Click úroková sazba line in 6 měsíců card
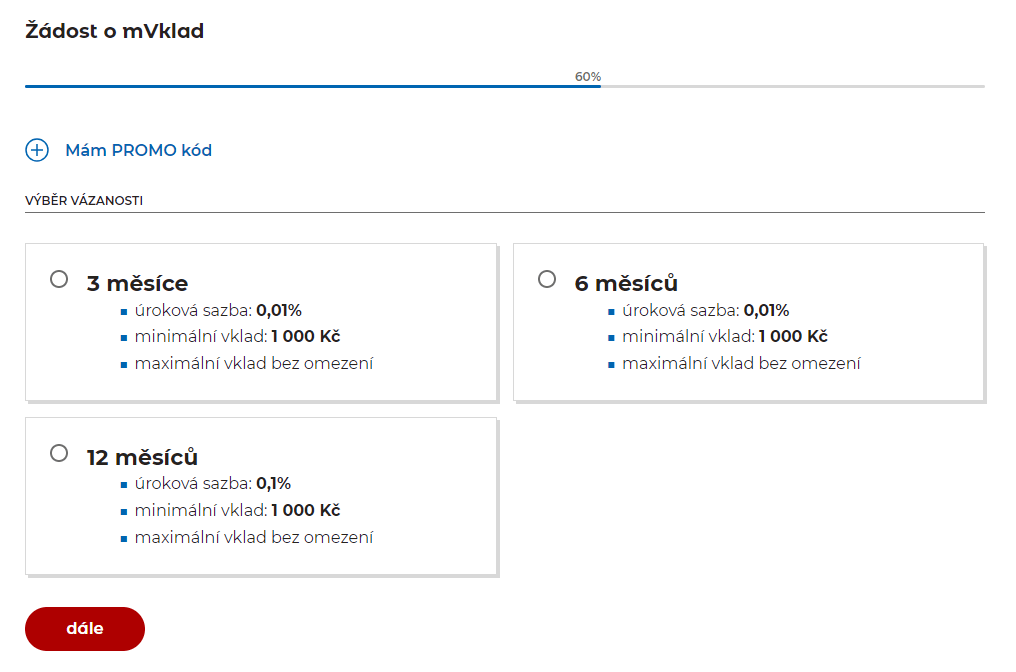 [706, 310]
